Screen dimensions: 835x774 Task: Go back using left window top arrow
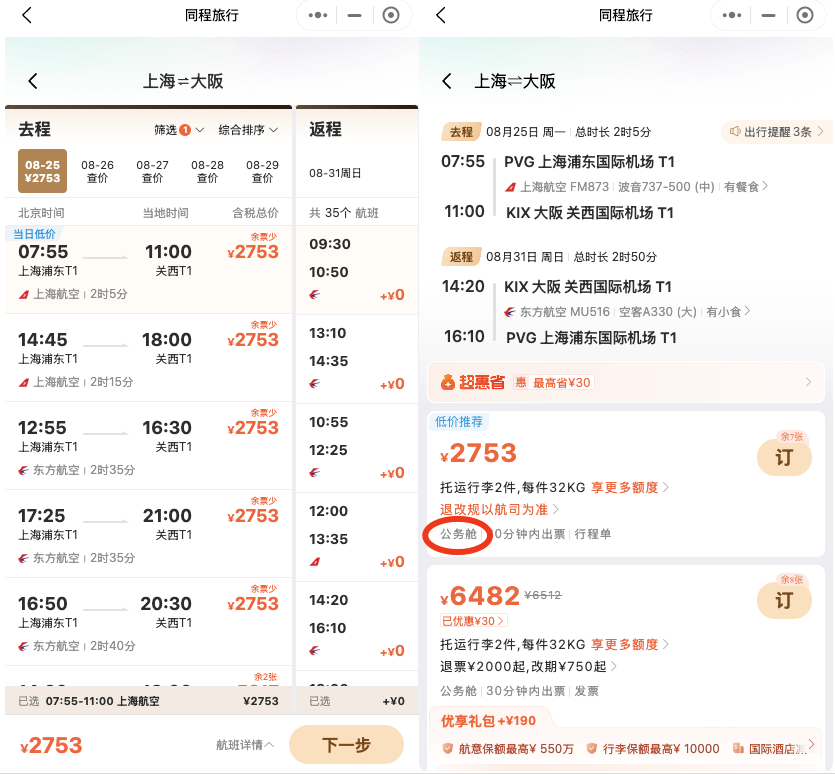(27, 15)
